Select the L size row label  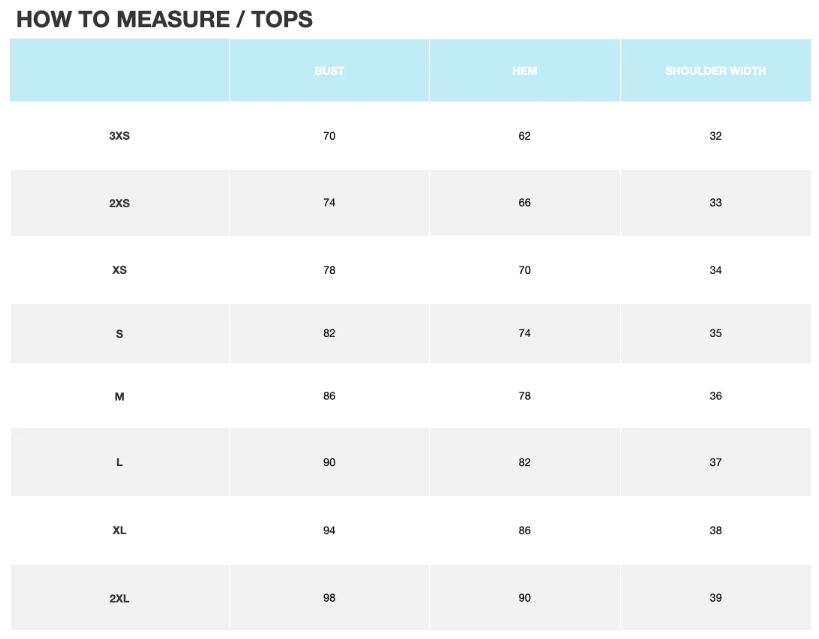[x=119, y=463]
